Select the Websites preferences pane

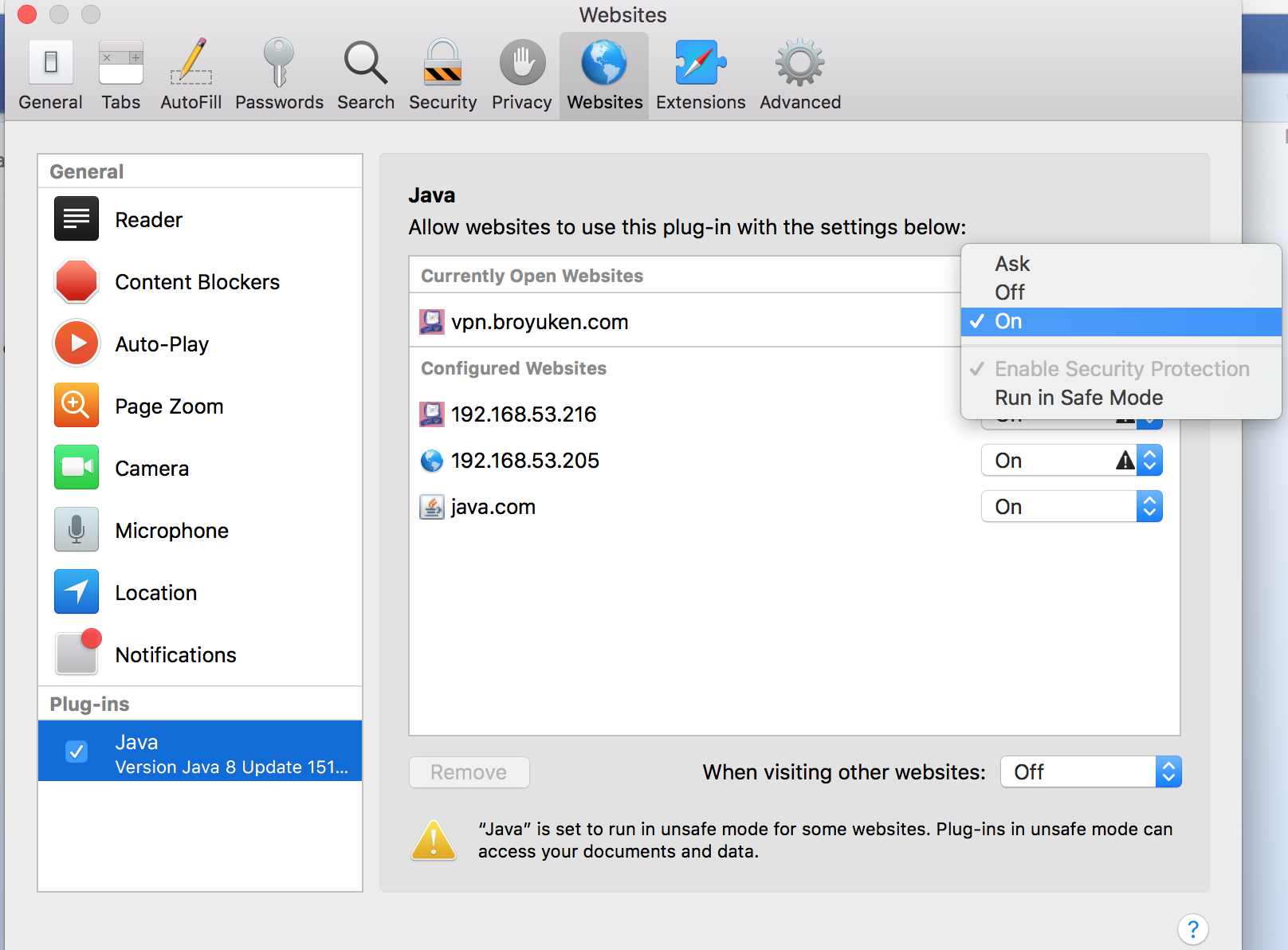(604, 77)
